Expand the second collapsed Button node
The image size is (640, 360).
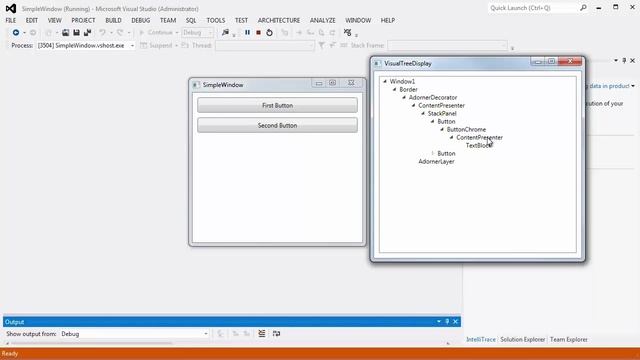[x=432, y=153]
